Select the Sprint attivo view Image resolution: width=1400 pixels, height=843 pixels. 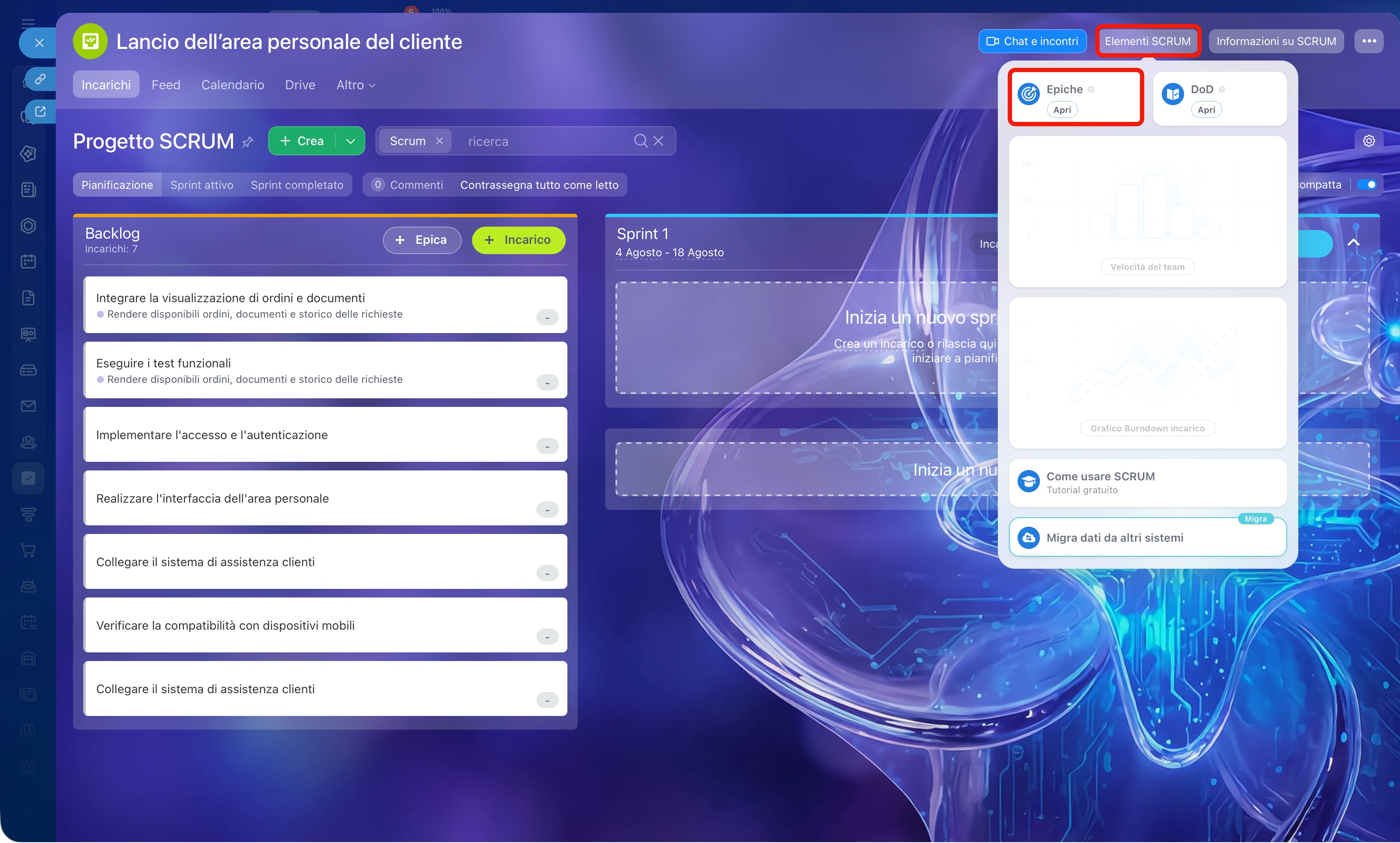pos(202,185)
